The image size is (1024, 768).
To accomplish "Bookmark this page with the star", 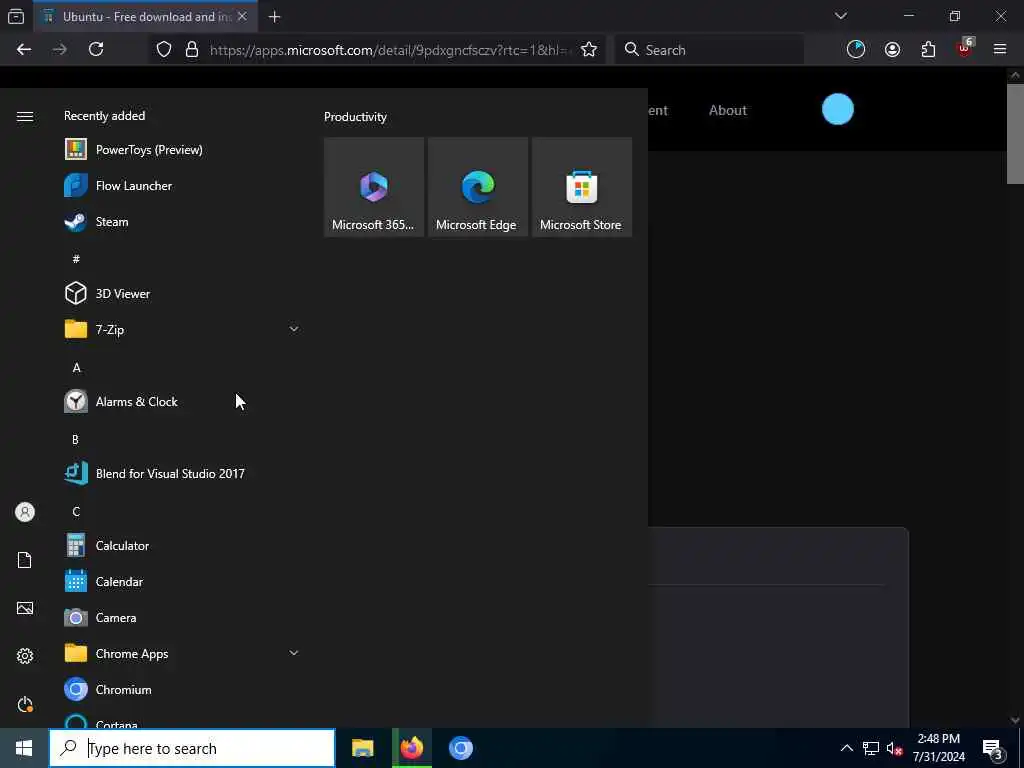I will 589,50.
